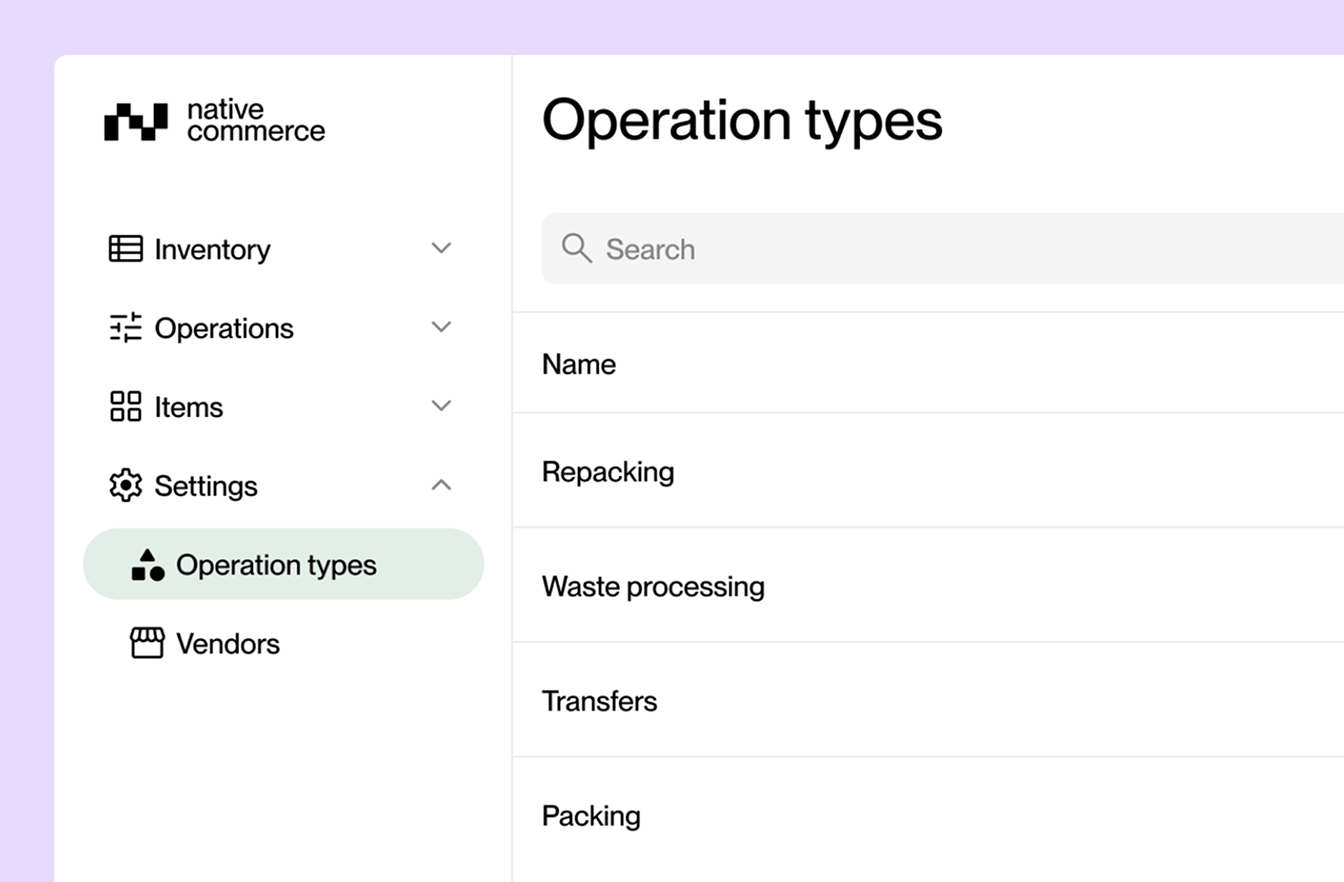Select Operation types in the sidebar
This screenshot has height=882, width=1344.
click(276, 564)
